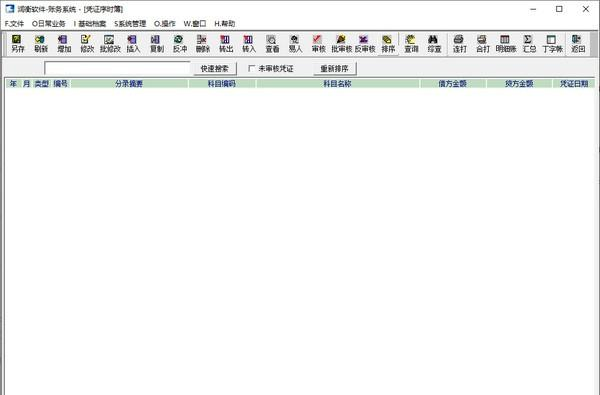Import vouchers with the 转入 icon
Viewport: 600px width, 395px height.
(249, 44)
